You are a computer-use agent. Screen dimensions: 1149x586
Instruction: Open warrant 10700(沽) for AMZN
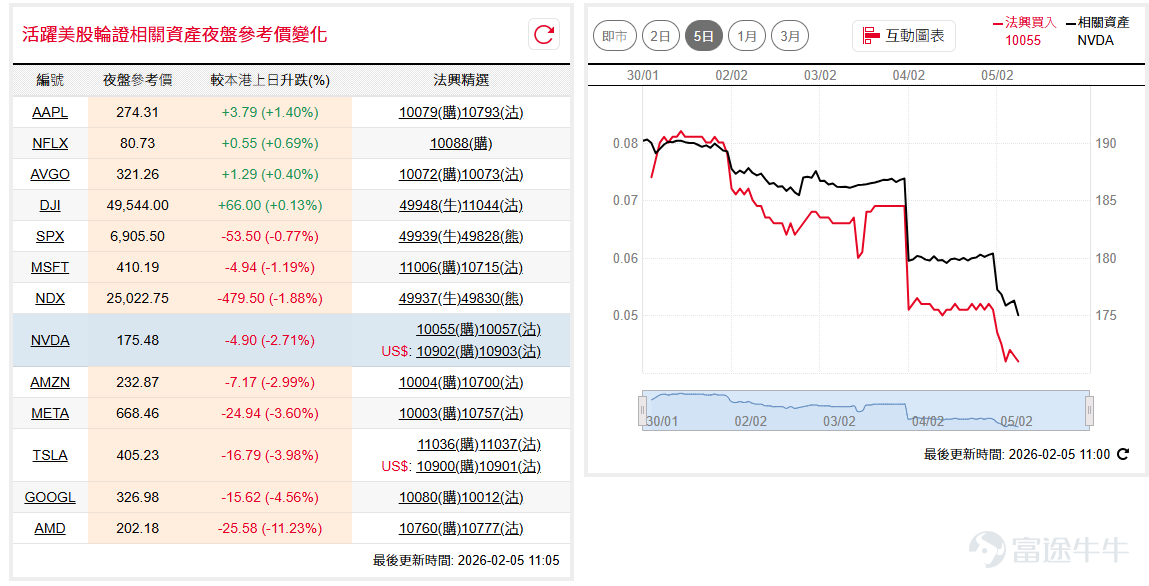[x=492, y=382]
